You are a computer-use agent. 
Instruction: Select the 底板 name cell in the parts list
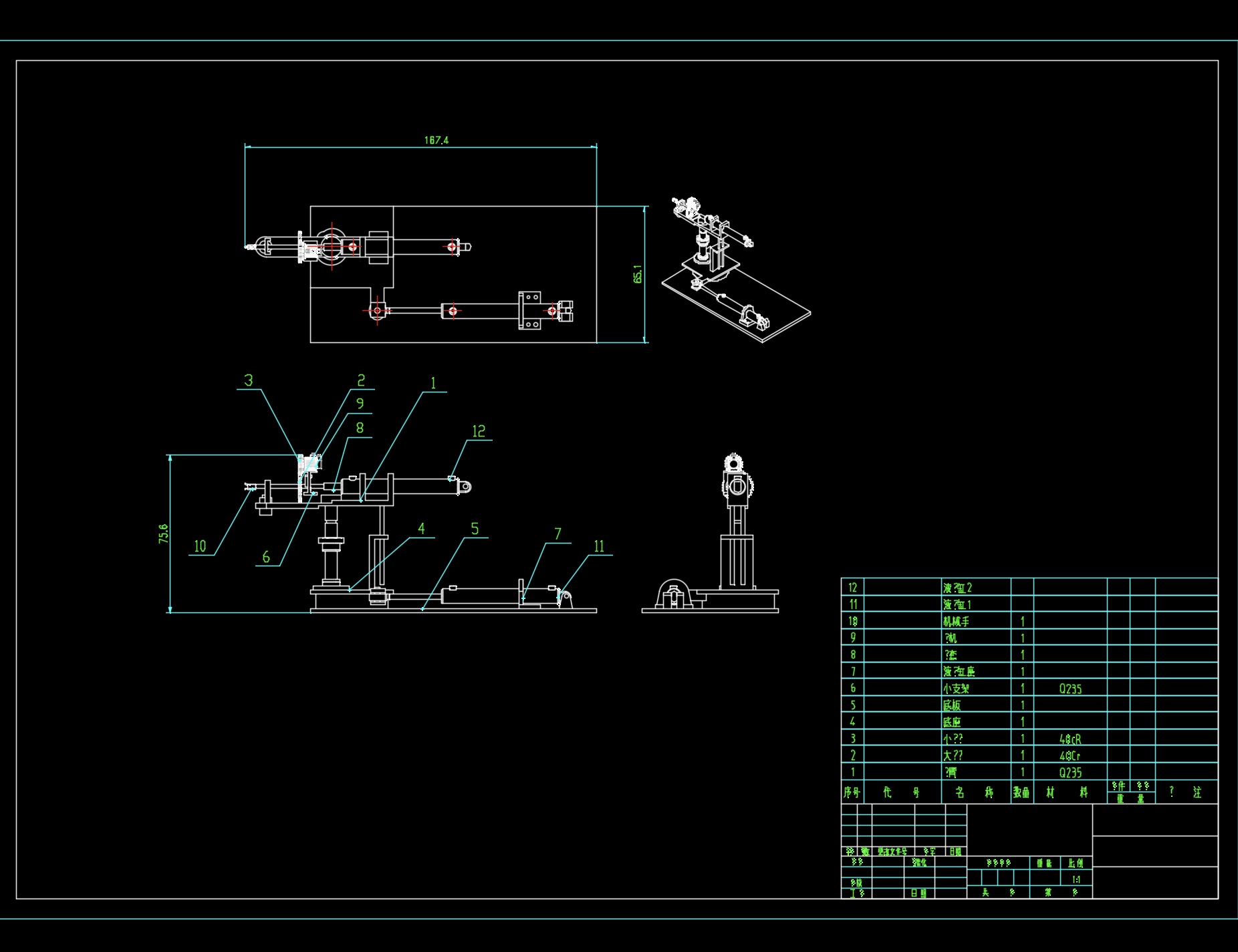coord(976,705)
